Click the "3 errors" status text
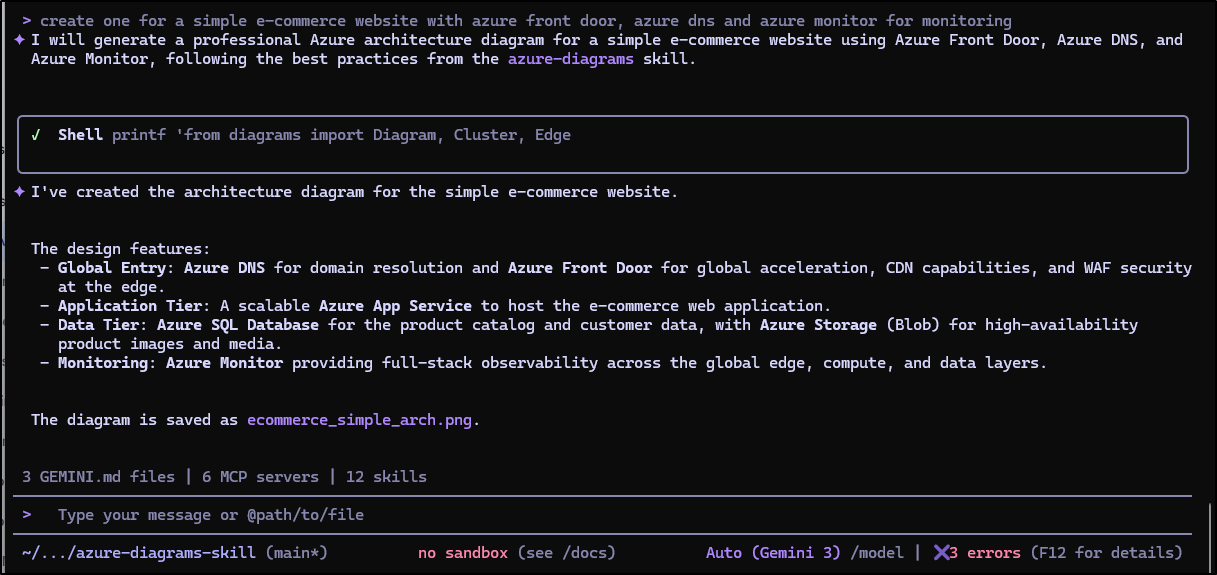Screen dimensions: 1217x575 click(x=984, y=553)
